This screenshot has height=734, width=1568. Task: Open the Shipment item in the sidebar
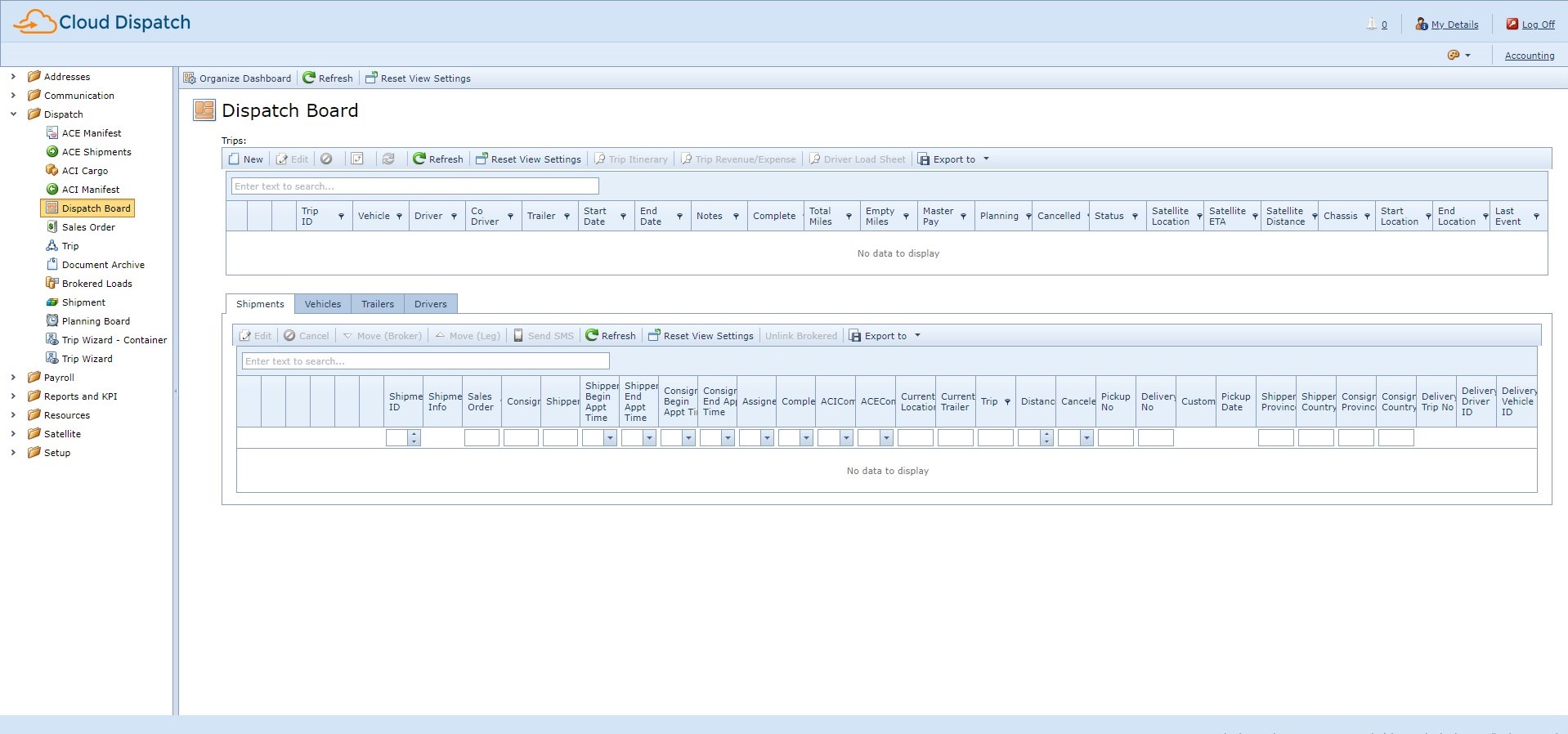83,302
